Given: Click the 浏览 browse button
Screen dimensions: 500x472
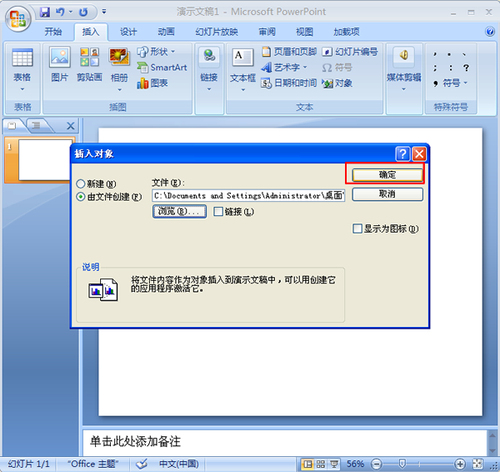Looking at the screenshot, I should (179, 211).
